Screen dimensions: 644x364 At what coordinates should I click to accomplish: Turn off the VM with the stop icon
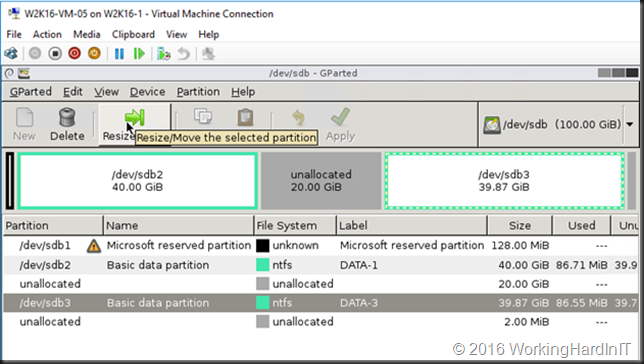point(55,53)
